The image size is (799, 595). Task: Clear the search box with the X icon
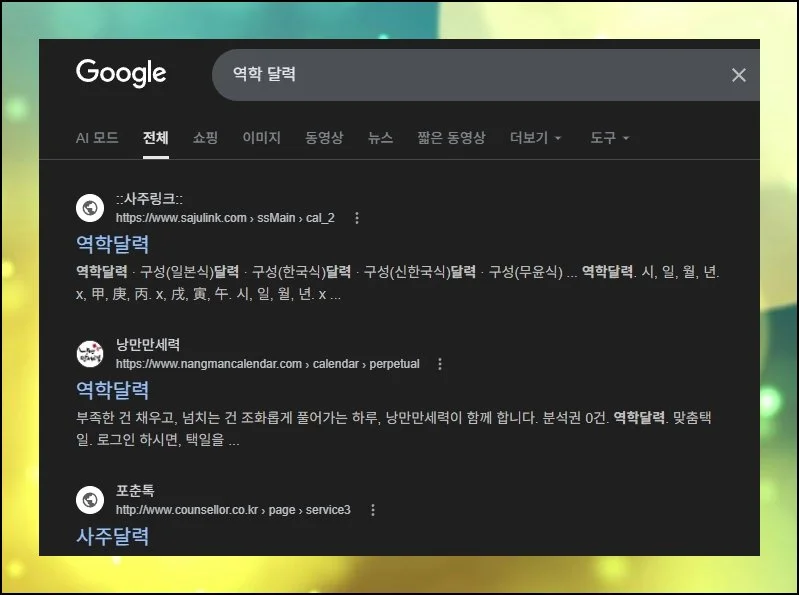[738, 75]
